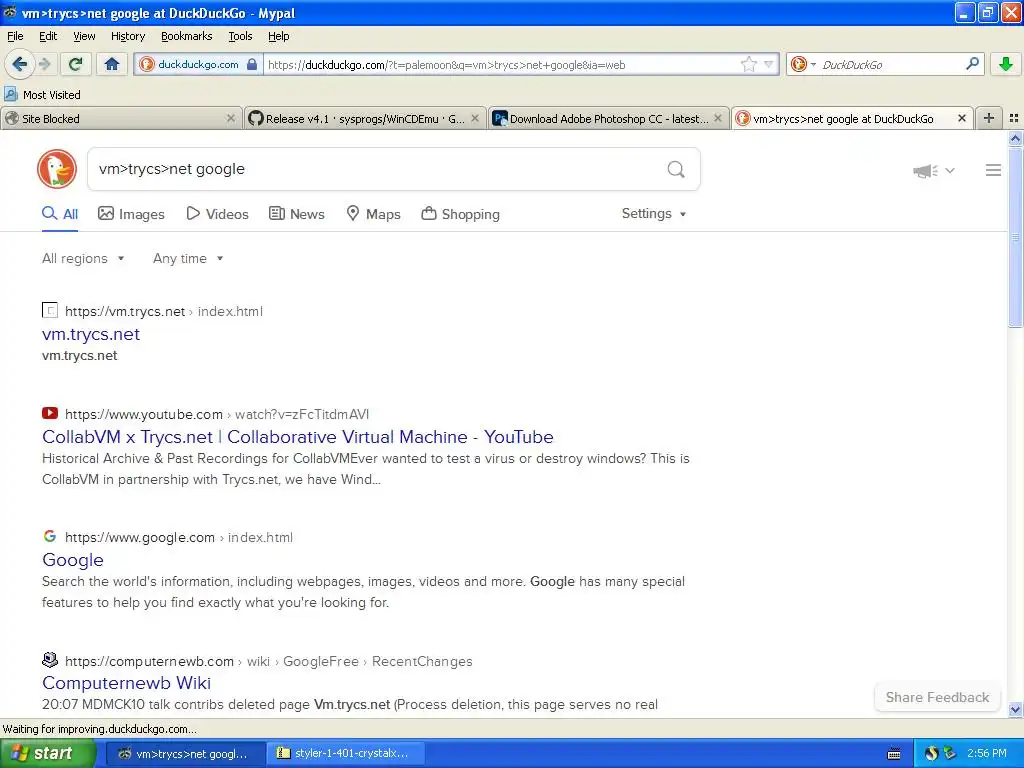The height and width of the screenshot is (768, 1024).
Task: Click the scrollbar down arrow
Action: click(1015, 709)
